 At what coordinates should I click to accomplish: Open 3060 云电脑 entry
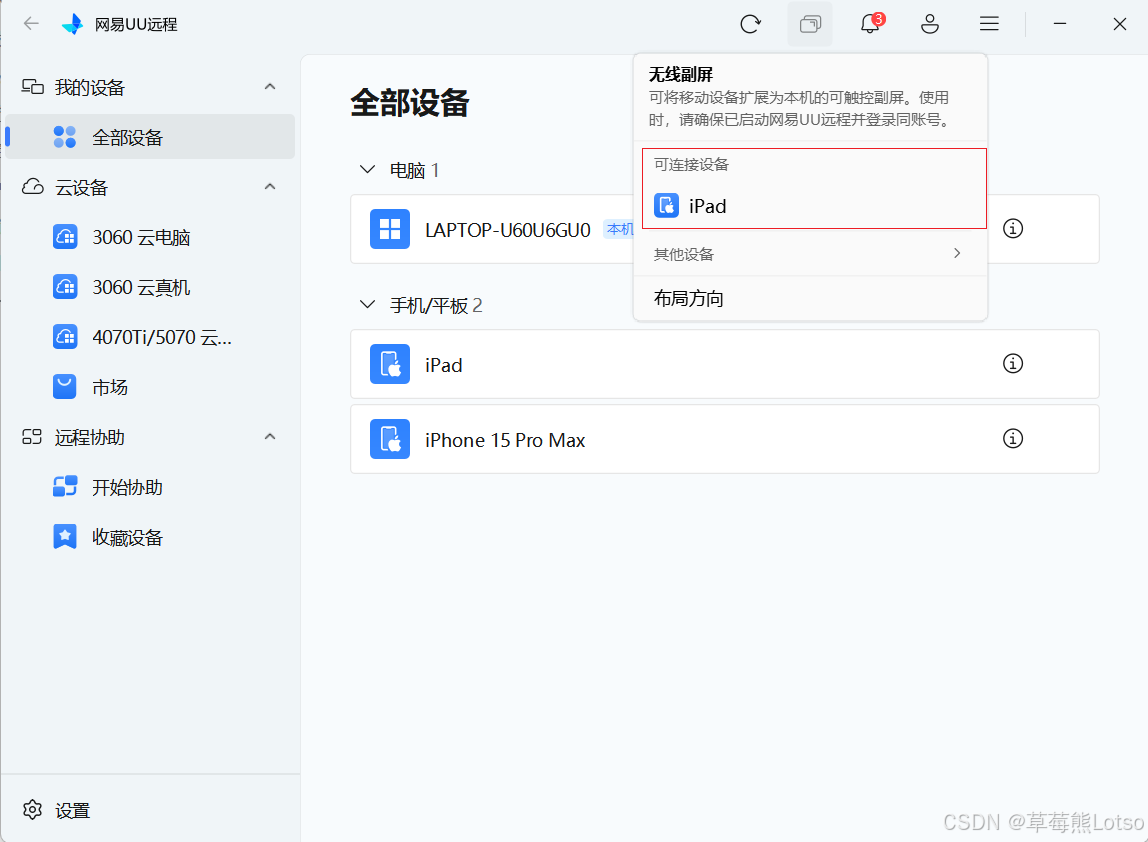pos(150,237)
